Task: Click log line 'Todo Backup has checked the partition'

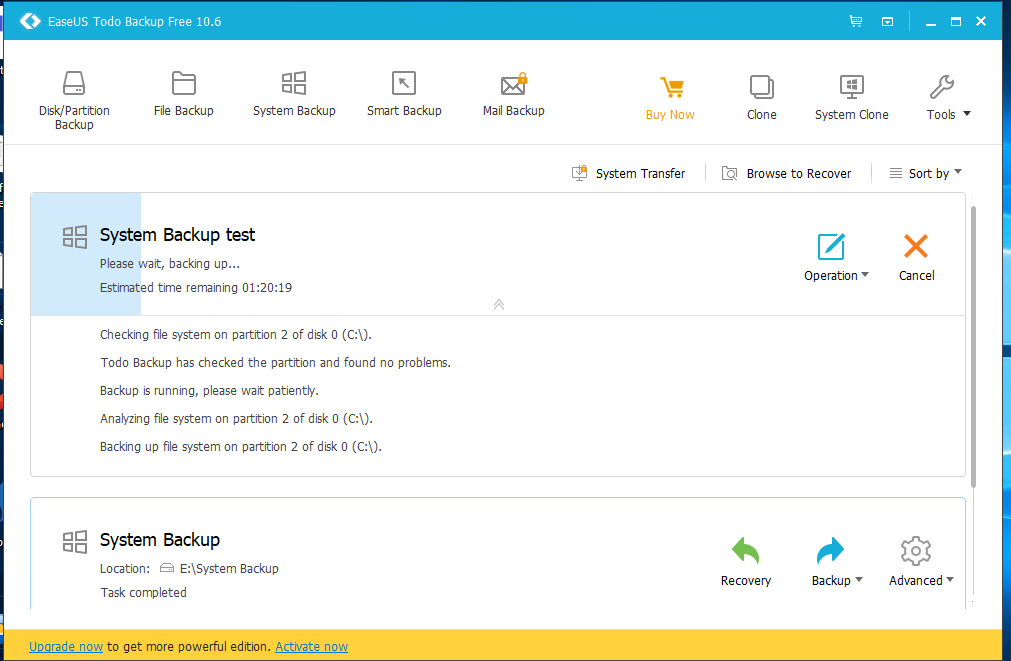Action: point(275,362)
